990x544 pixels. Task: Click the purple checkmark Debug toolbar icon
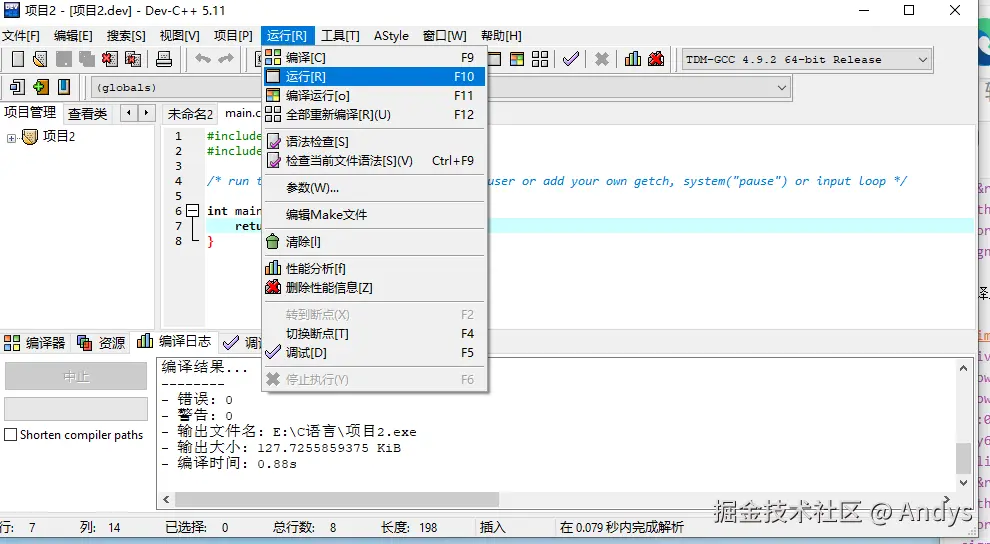click(x=571, y=59)
